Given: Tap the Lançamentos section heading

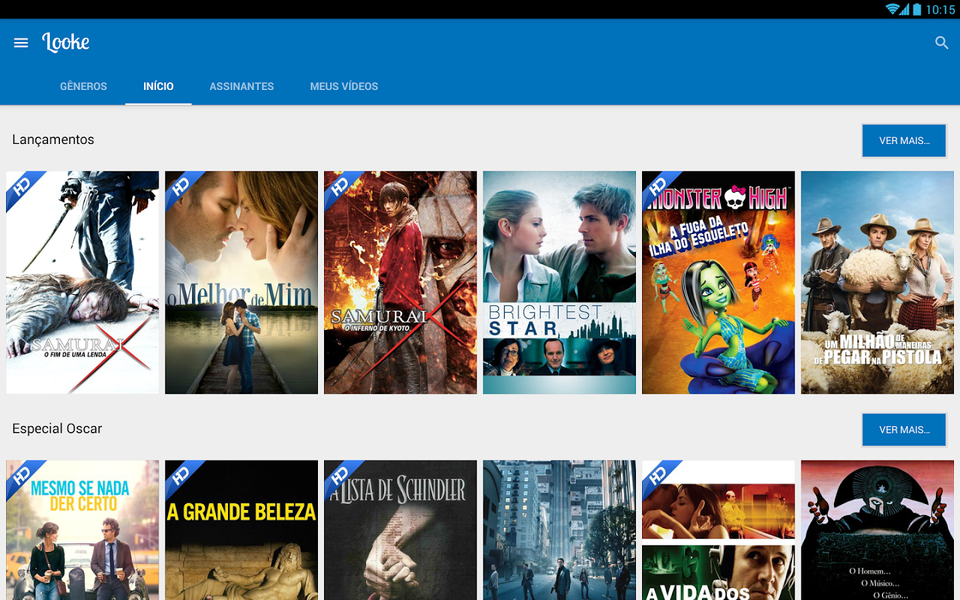Looking at the screenshot, I should point(53,140).
